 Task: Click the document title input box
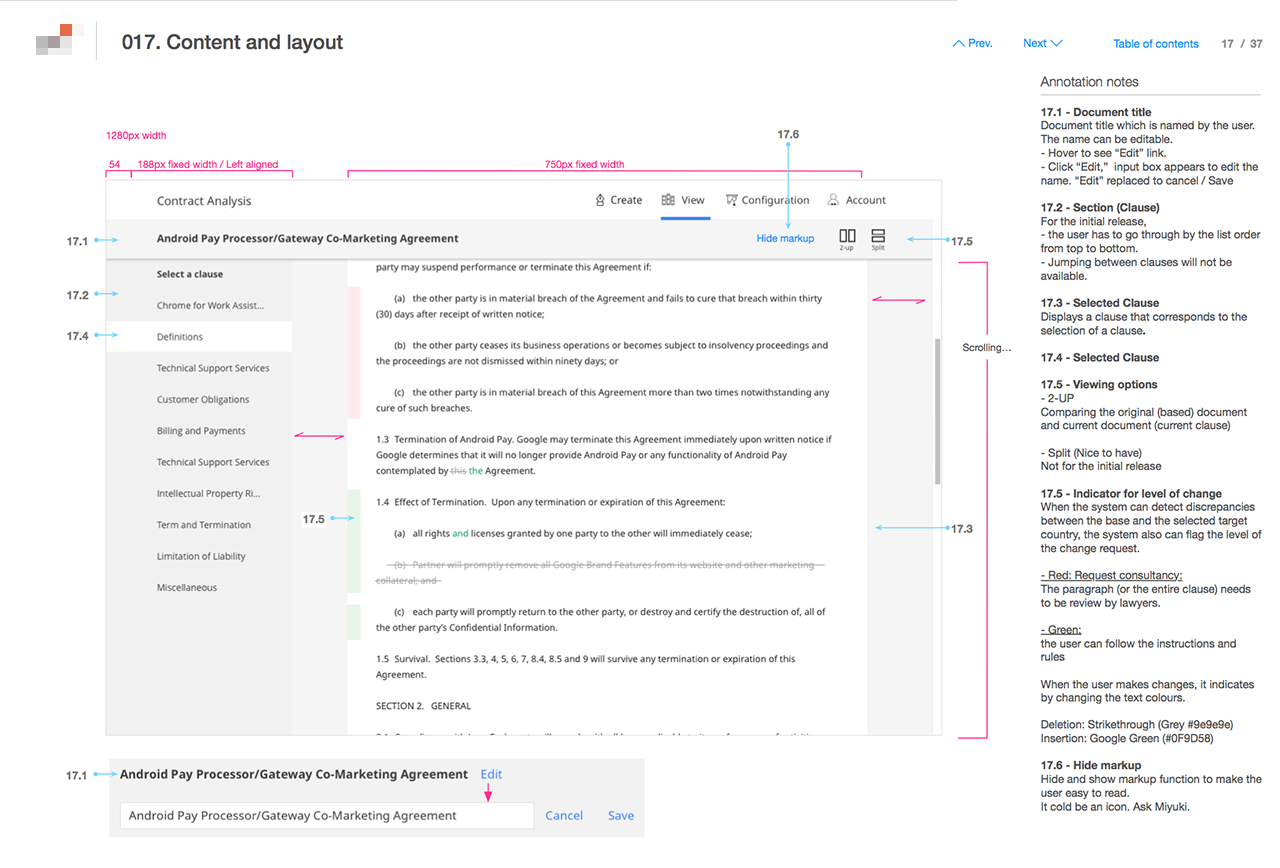point(327,815)
